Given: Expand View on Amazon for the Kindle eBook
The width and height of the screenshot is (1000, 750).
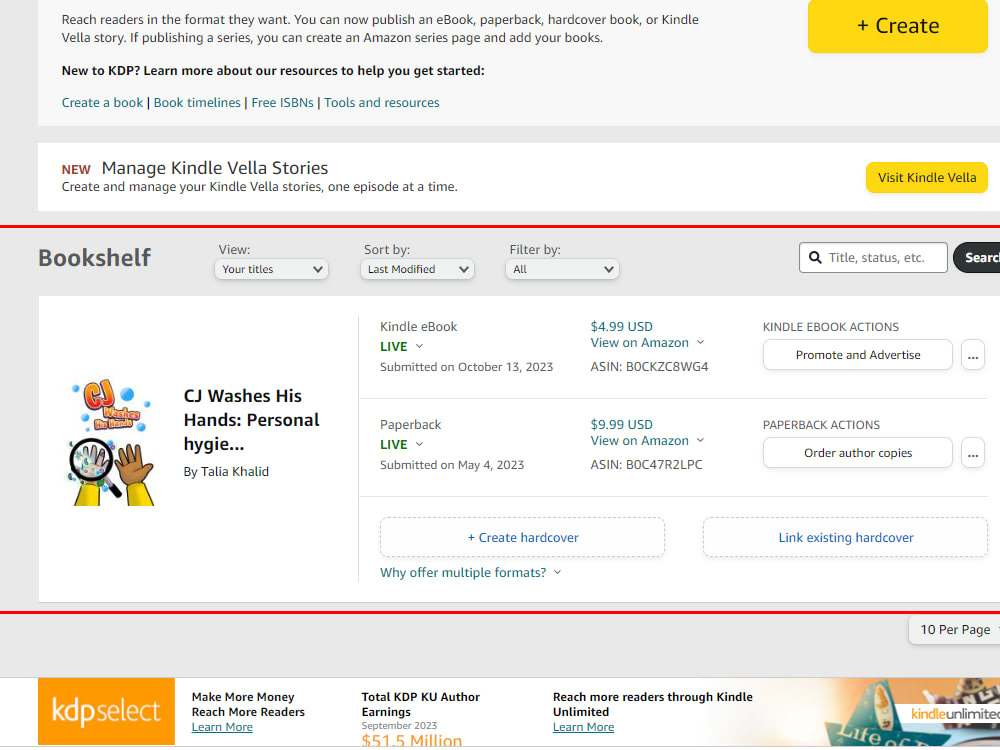Looking at the screenshot, I should [647, 343].
